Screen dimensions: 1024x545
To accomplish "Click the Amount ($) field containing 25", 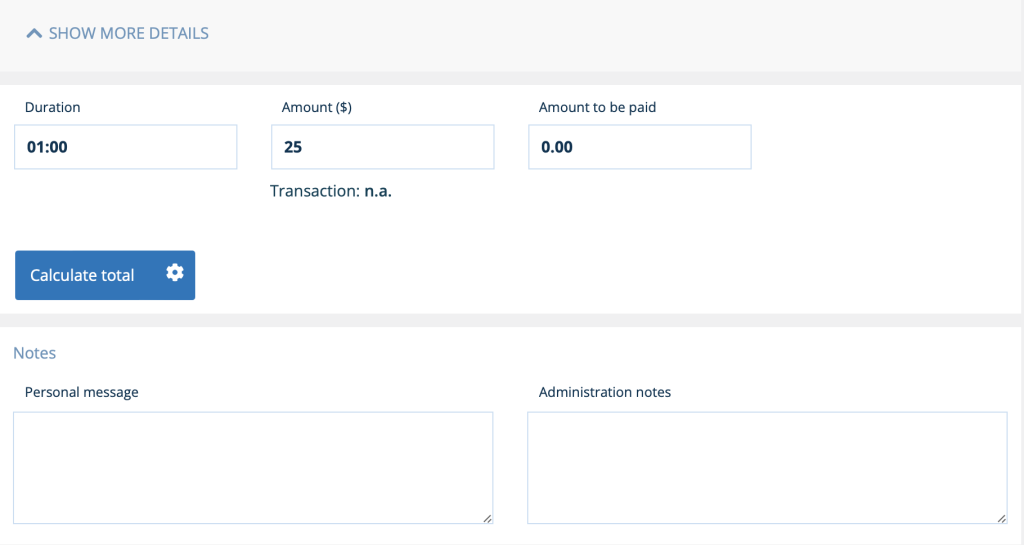I will [382, 147].
